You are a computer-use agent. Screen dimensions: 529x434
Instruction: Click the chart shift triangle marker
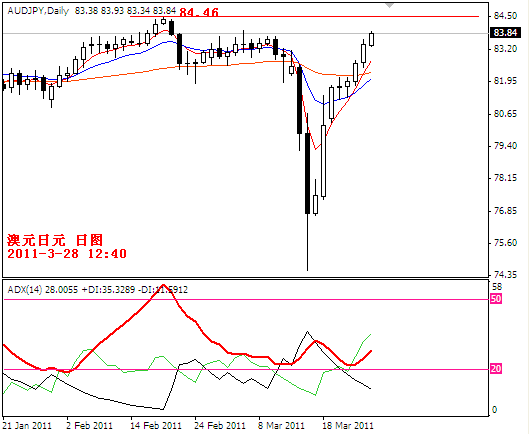[390, 5]
